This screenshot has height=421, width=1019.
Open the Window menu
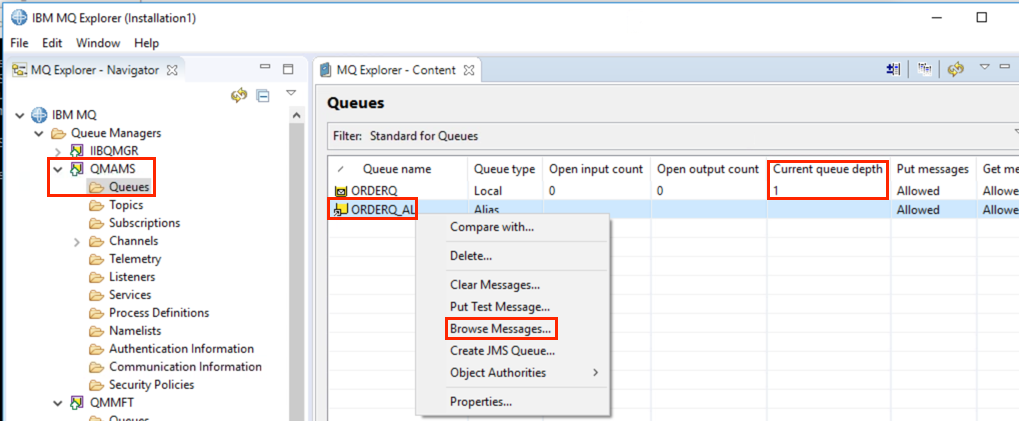pos(98,44)
